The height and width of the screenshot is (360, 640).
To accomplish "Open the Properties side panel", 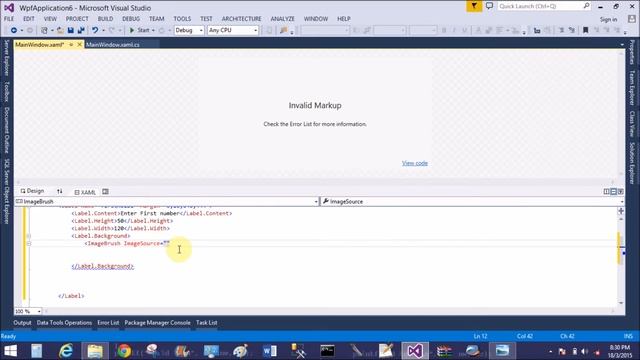I will (632, 52).
